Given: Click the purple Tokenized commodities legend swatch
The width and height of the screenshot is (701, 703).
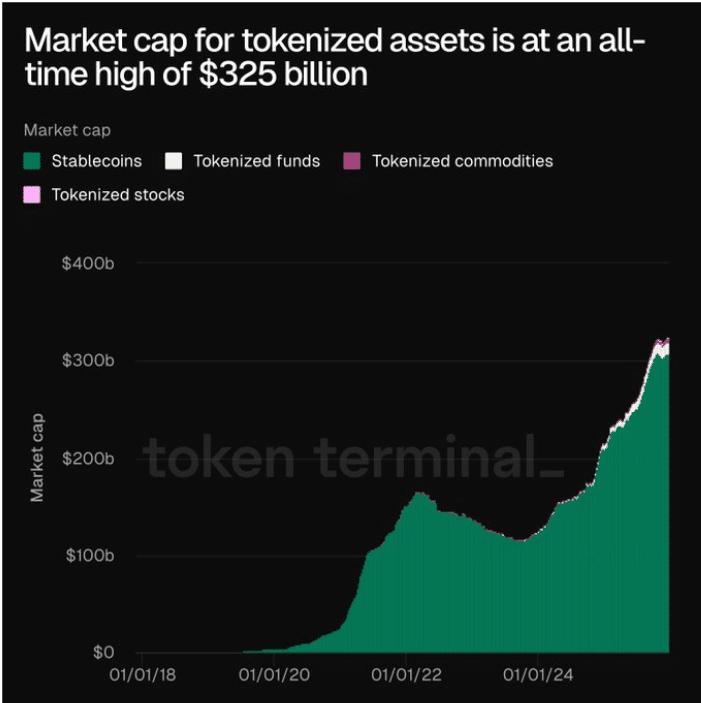Looking at the screenshot, I should click(x=353, y=161).
